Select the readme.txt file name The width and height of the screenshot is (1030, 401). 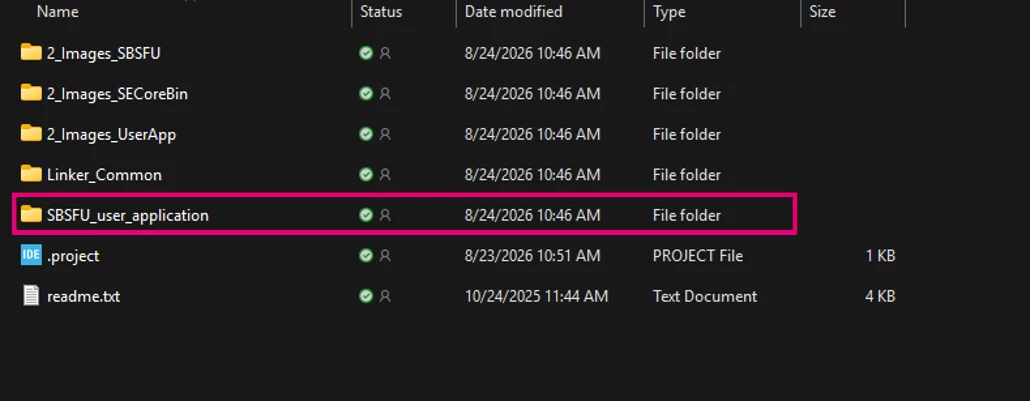(83, 296)
